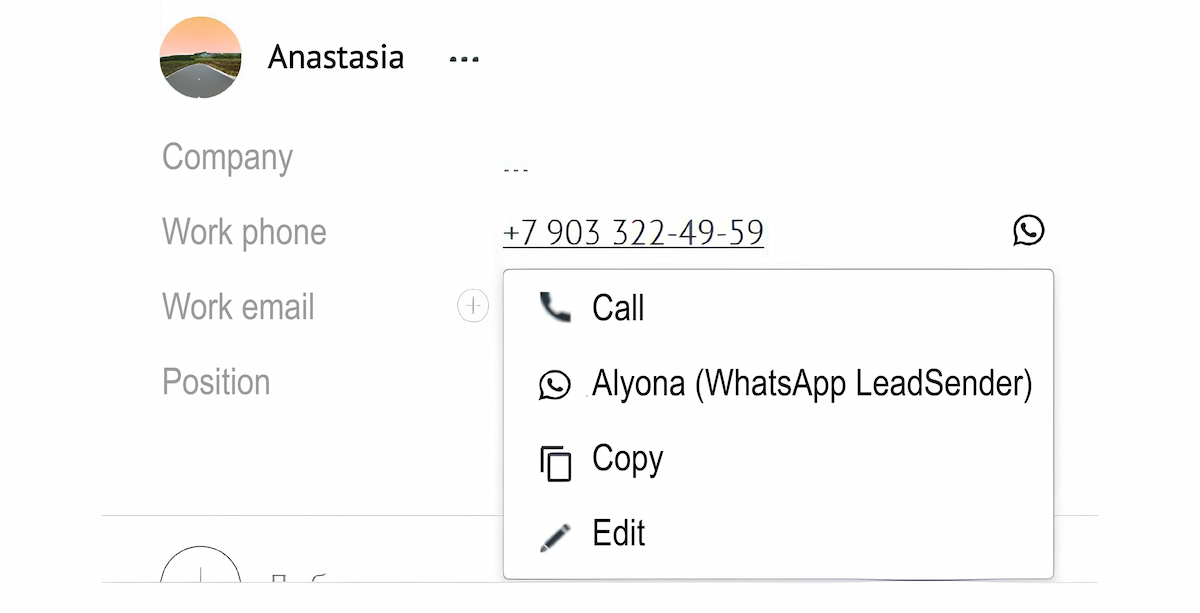Click the contact name Anastasia
Viewport: 1200px width, 613px height.
point(336,57)
